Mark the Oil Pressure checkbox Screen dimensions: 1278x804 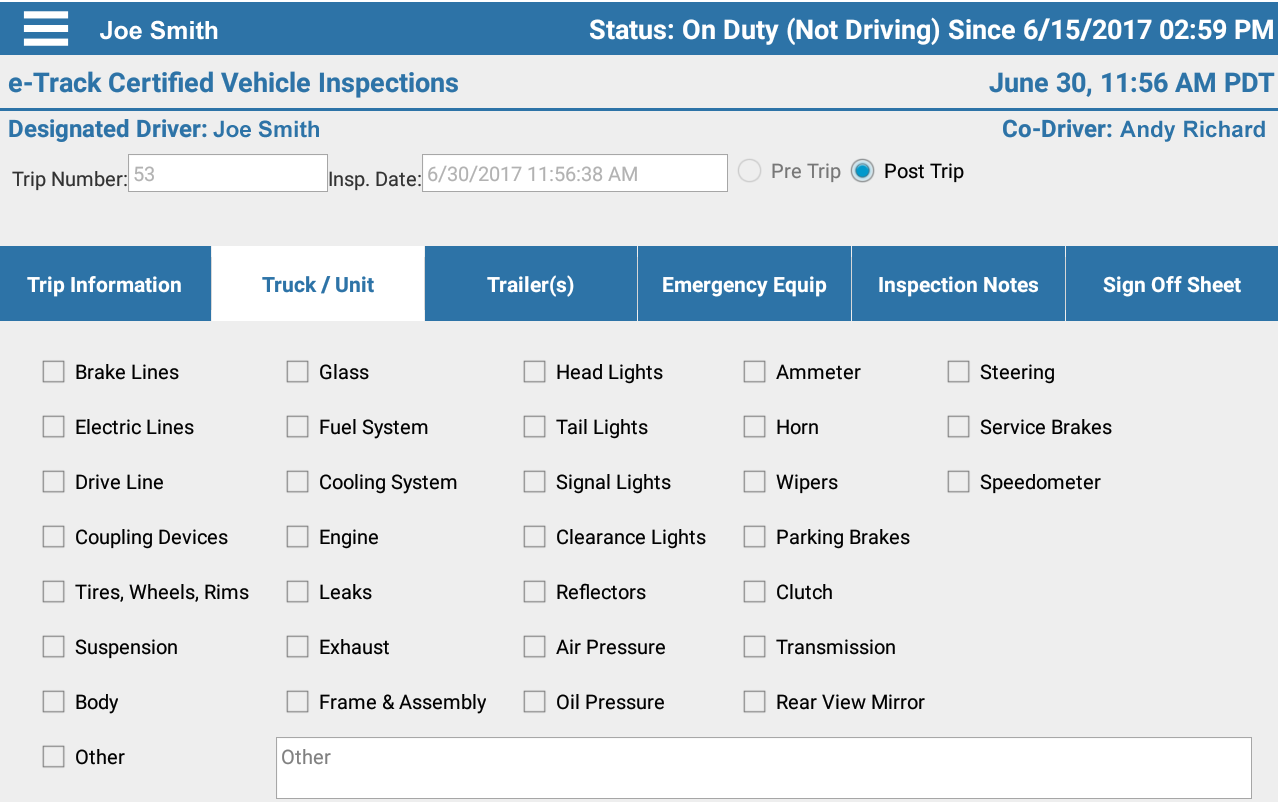point(535,702)
